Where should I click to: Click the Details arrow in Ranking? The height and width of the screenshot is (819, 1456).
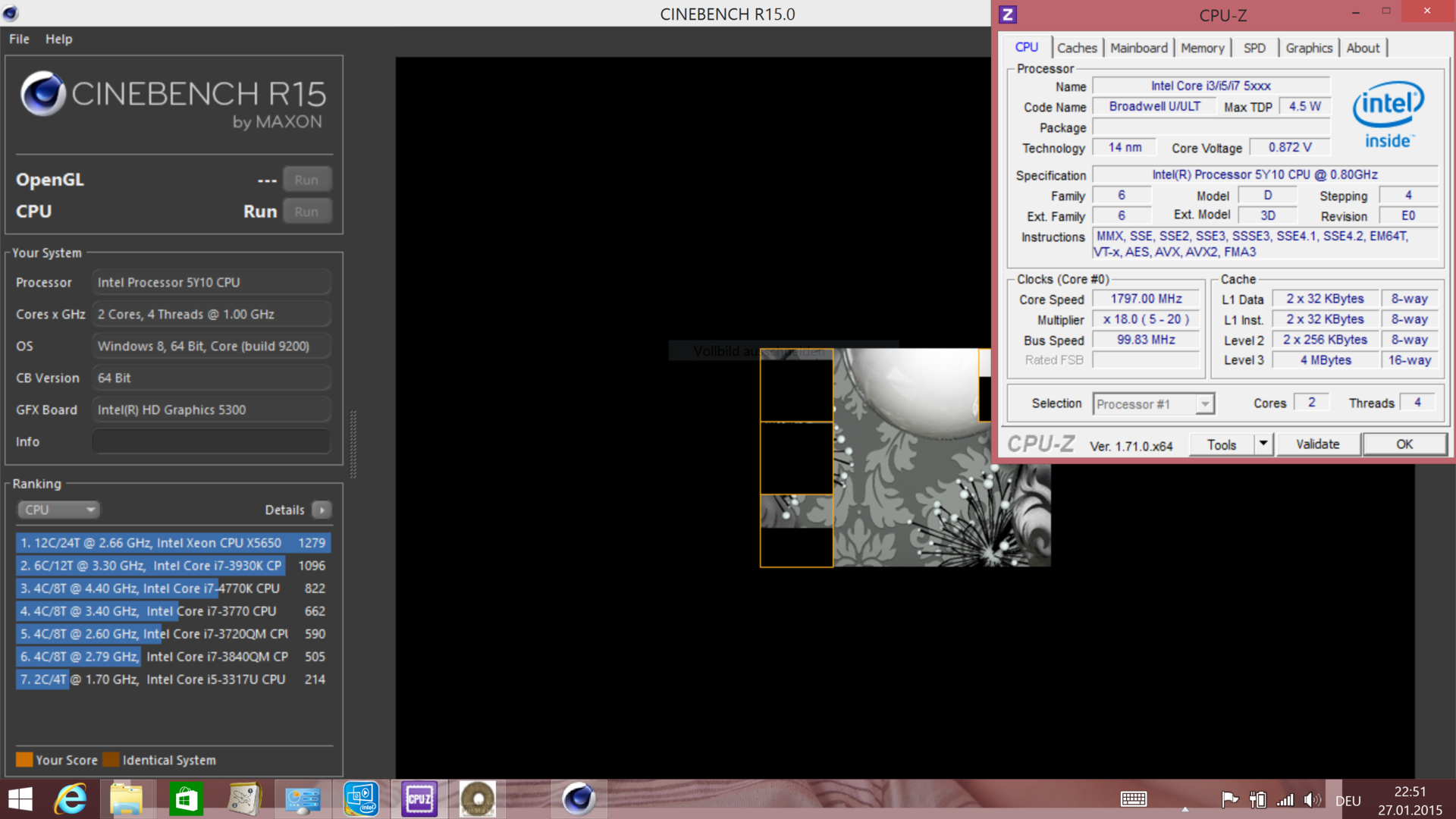click(322, 510)
